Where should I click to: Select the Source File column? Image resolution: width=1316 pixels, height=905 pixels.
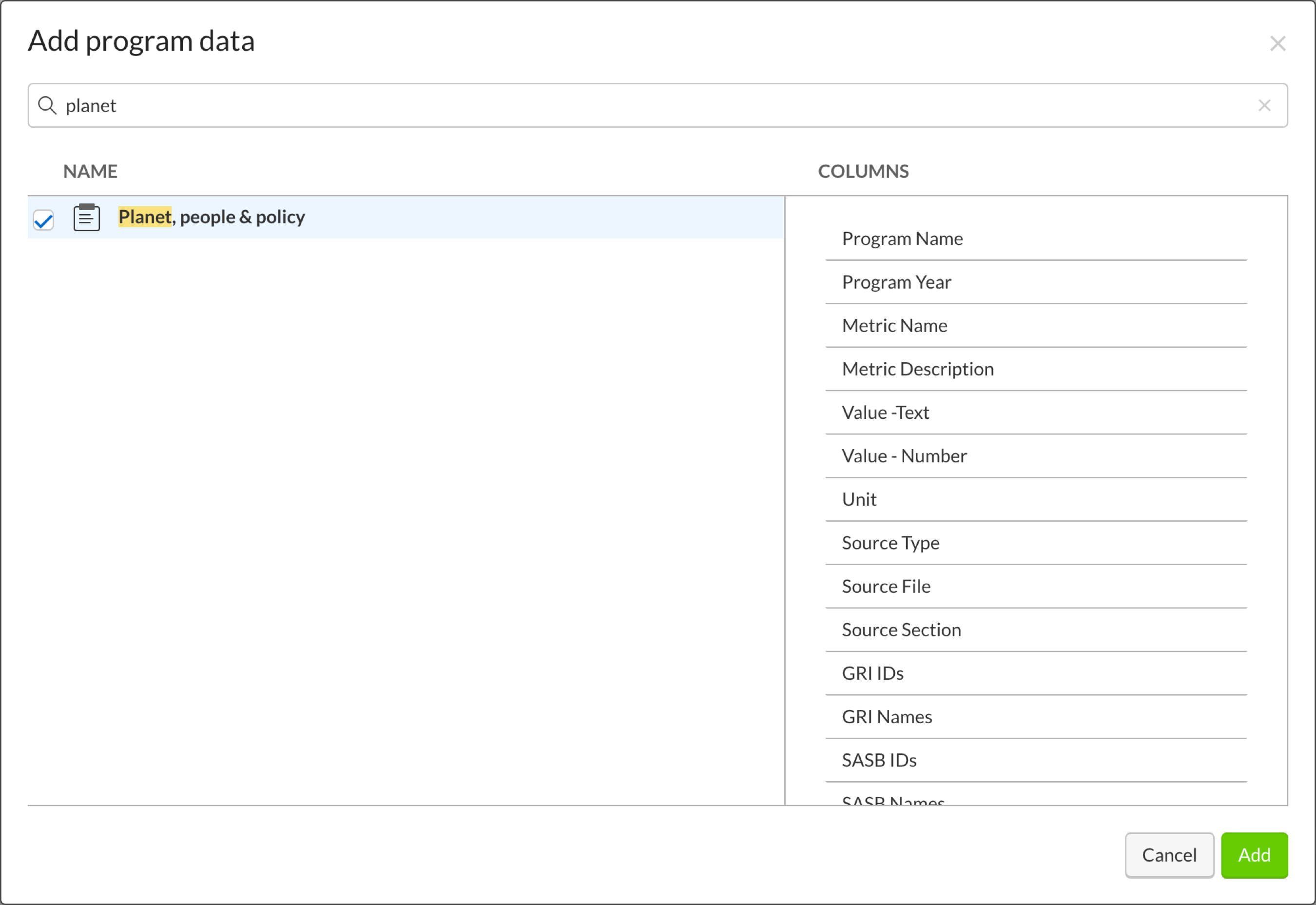point(1036,587)
